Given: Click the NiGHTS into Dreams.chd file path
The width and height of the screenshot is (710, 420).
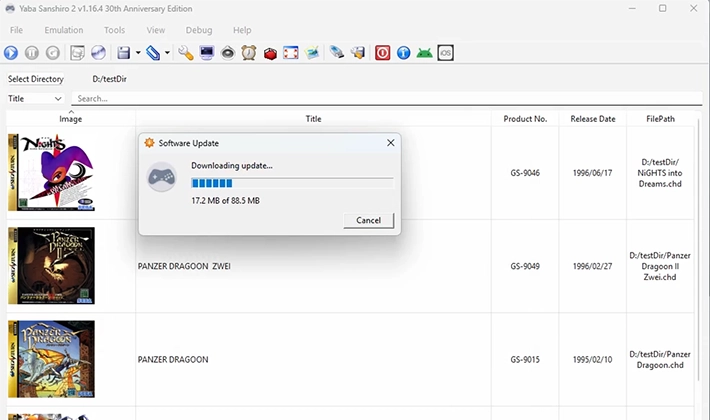Looking at the screenshot, I should [x=660, y=173].
